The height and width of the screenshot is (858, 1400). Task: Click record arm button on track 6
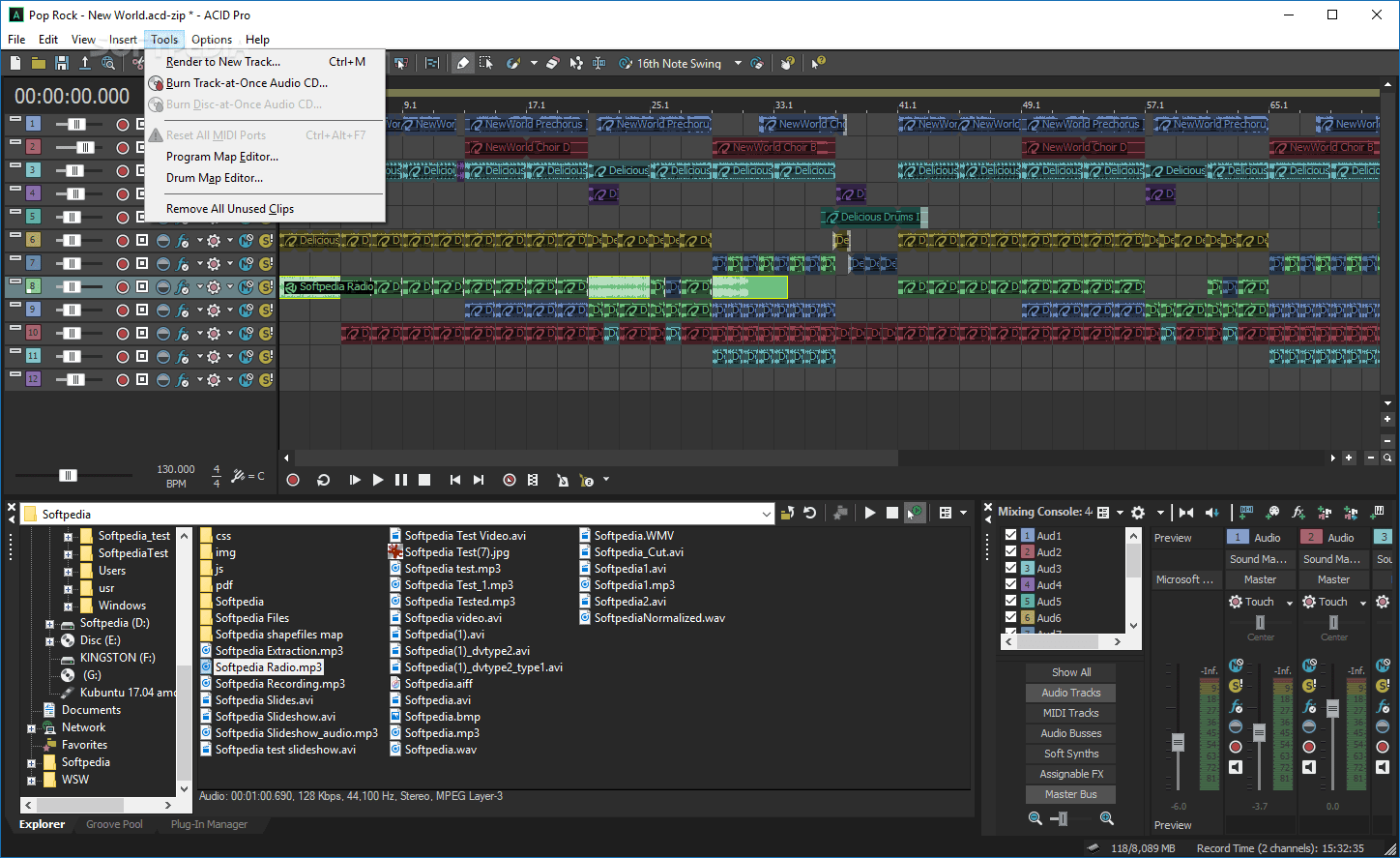click(x=122, y=241)
